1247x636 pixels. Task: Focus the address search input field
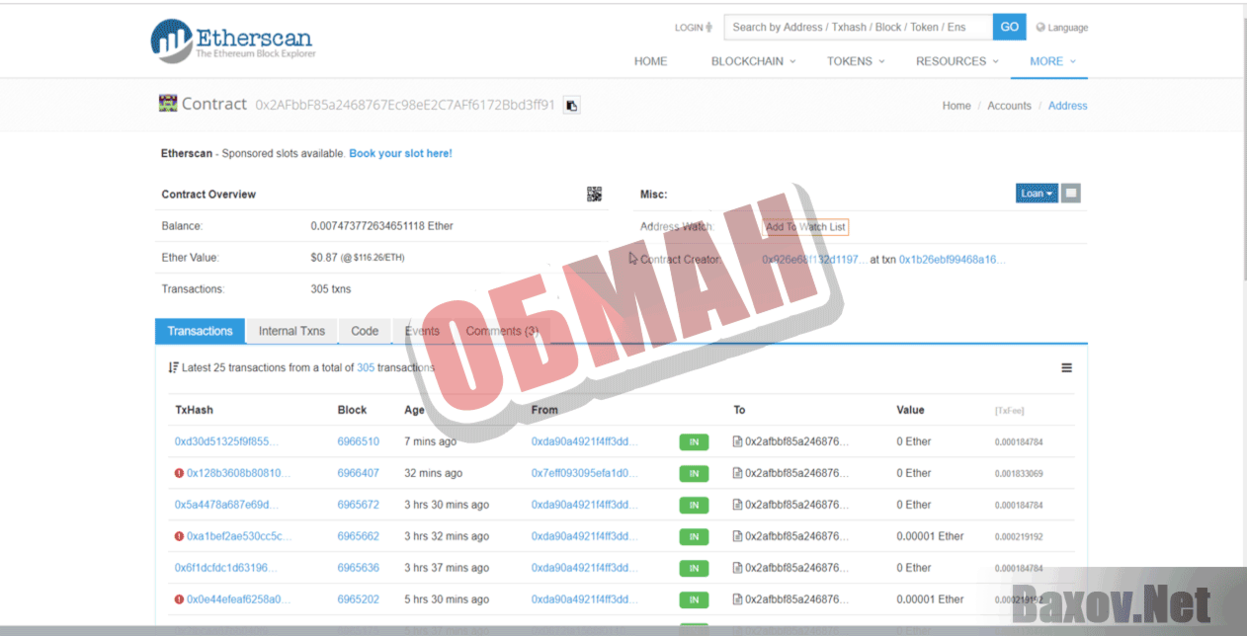(x=859, y=27)
